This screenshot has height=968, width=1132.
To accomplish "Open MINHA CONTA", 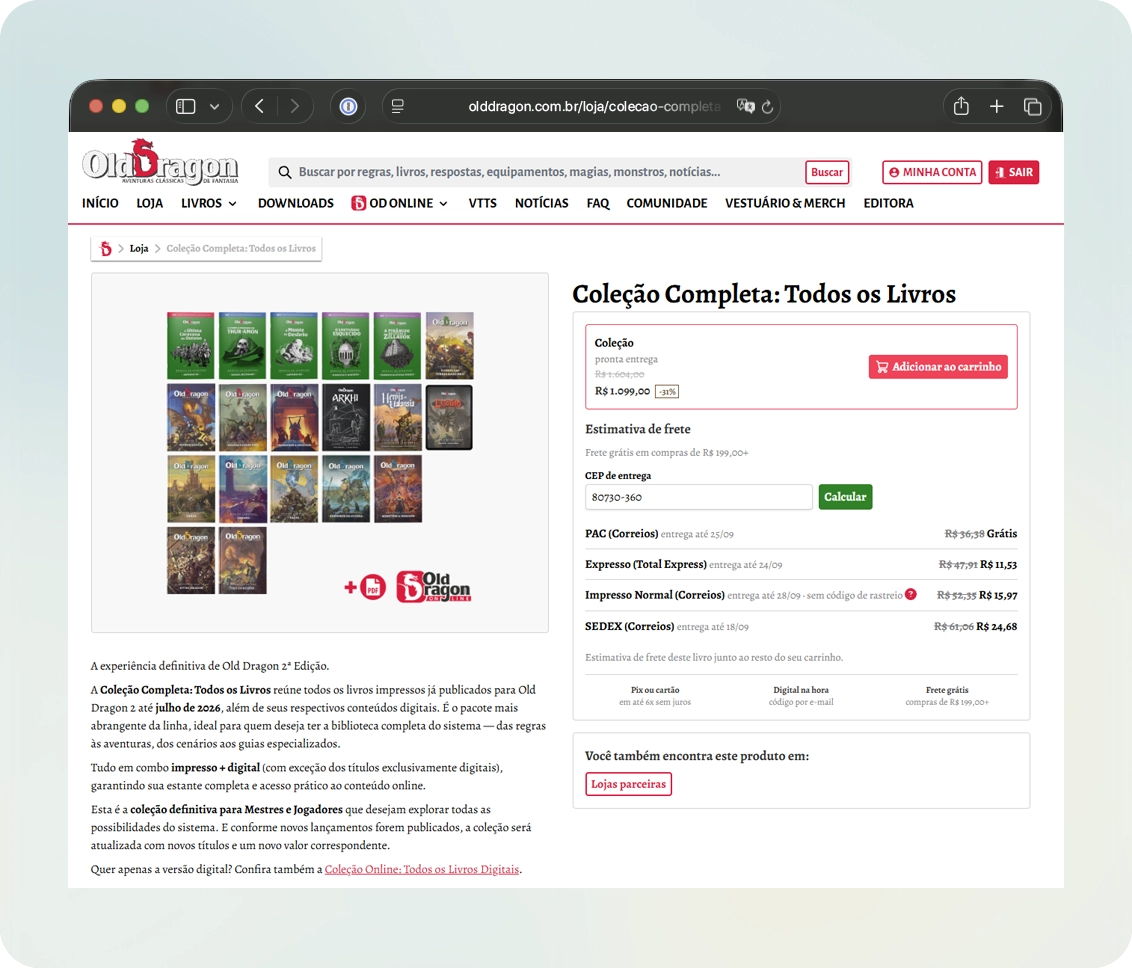I will click(x=932, y=173).
